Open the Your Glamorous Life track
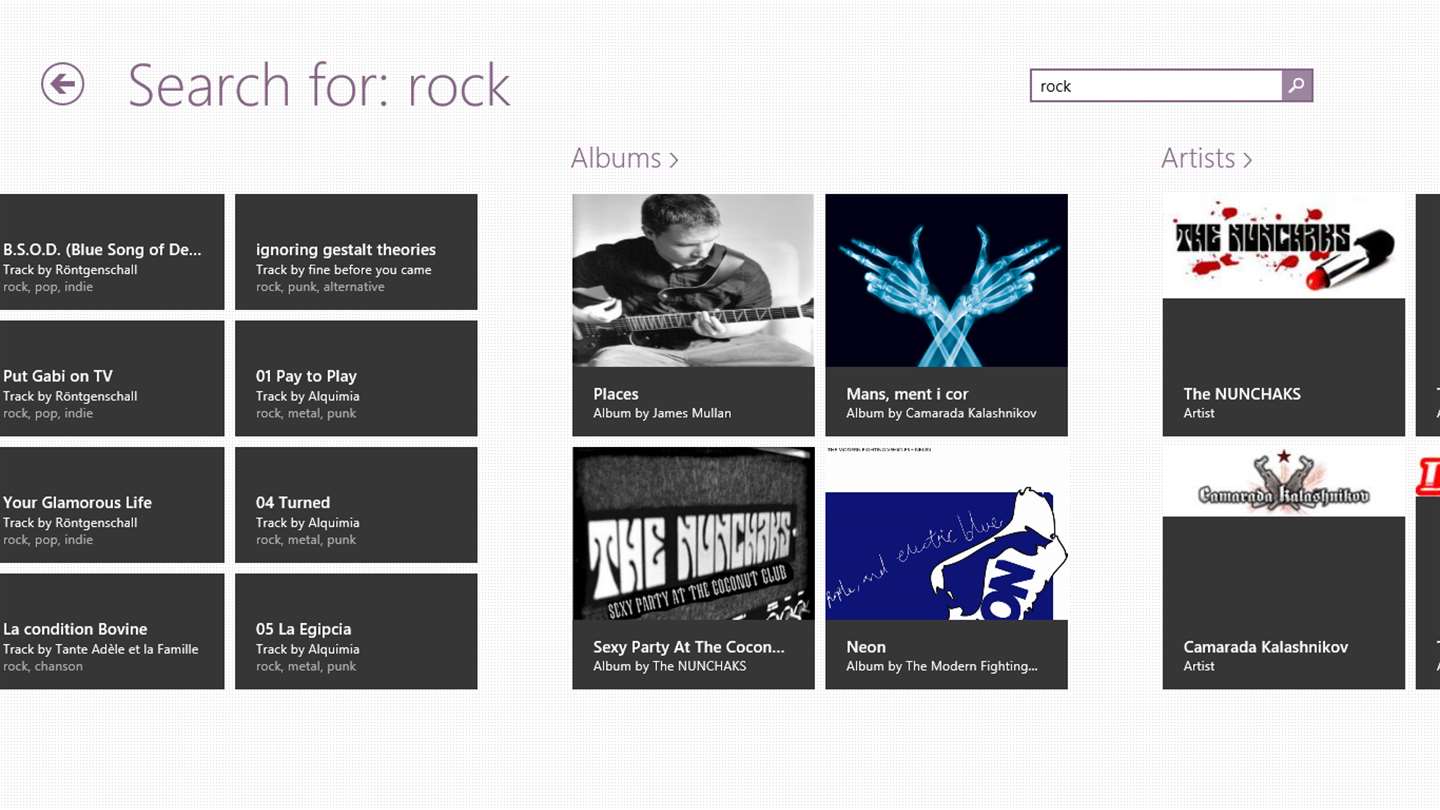The height and width of the screenshot is (810, 1440). click(111, 505)
